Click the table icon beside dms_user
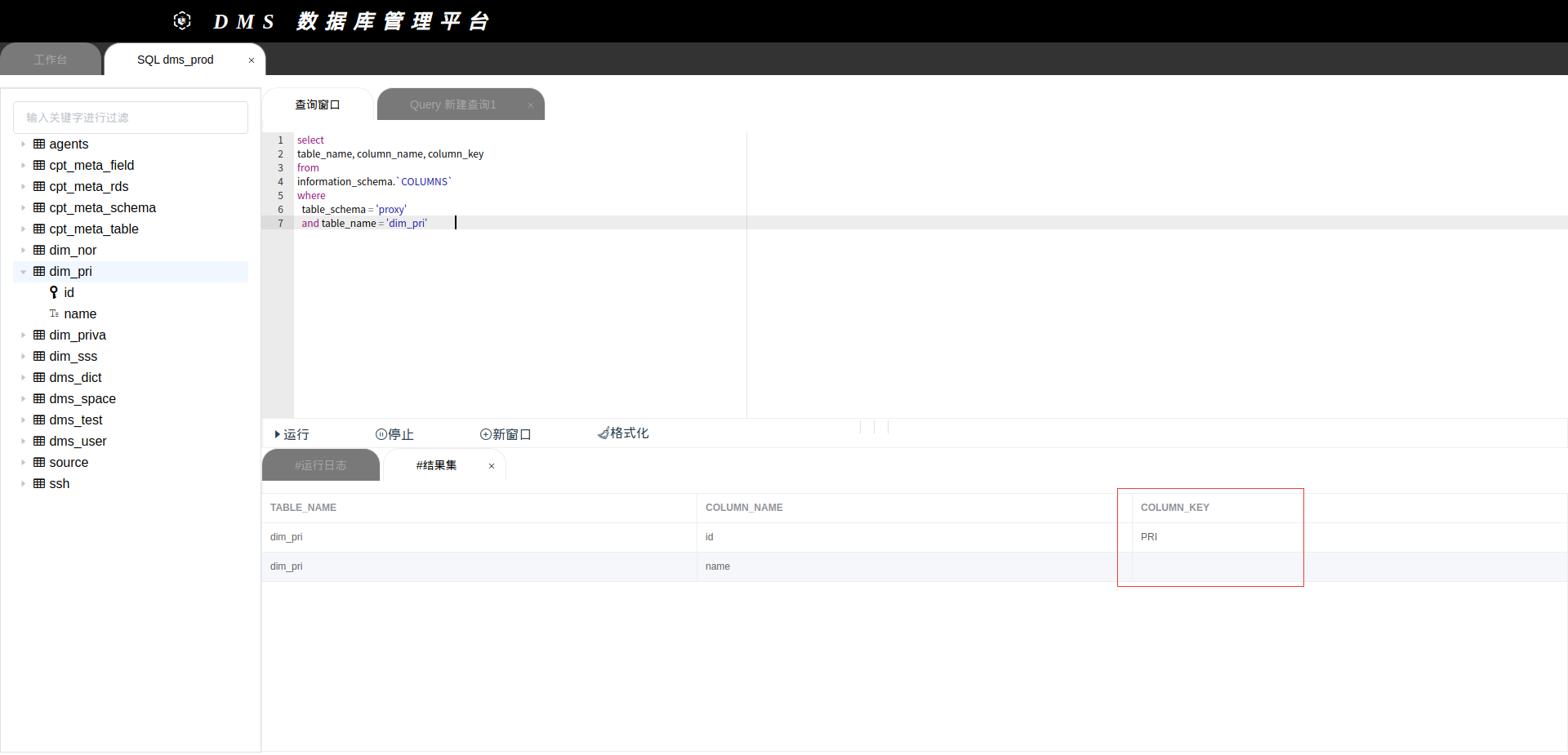 39,441
